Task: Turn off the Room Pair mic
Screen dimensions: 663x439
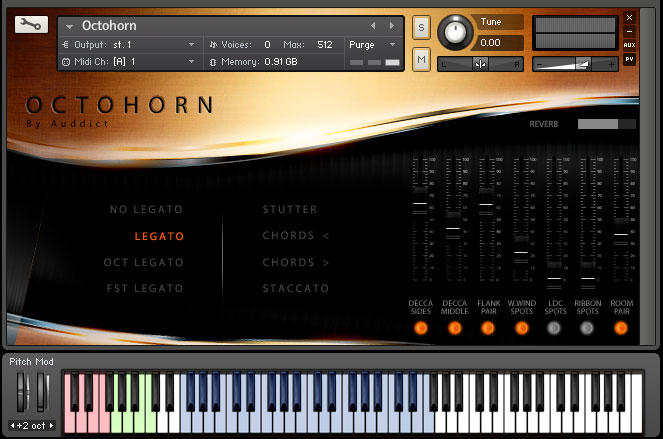Action: pyautogui.click(x=621, y=327)
